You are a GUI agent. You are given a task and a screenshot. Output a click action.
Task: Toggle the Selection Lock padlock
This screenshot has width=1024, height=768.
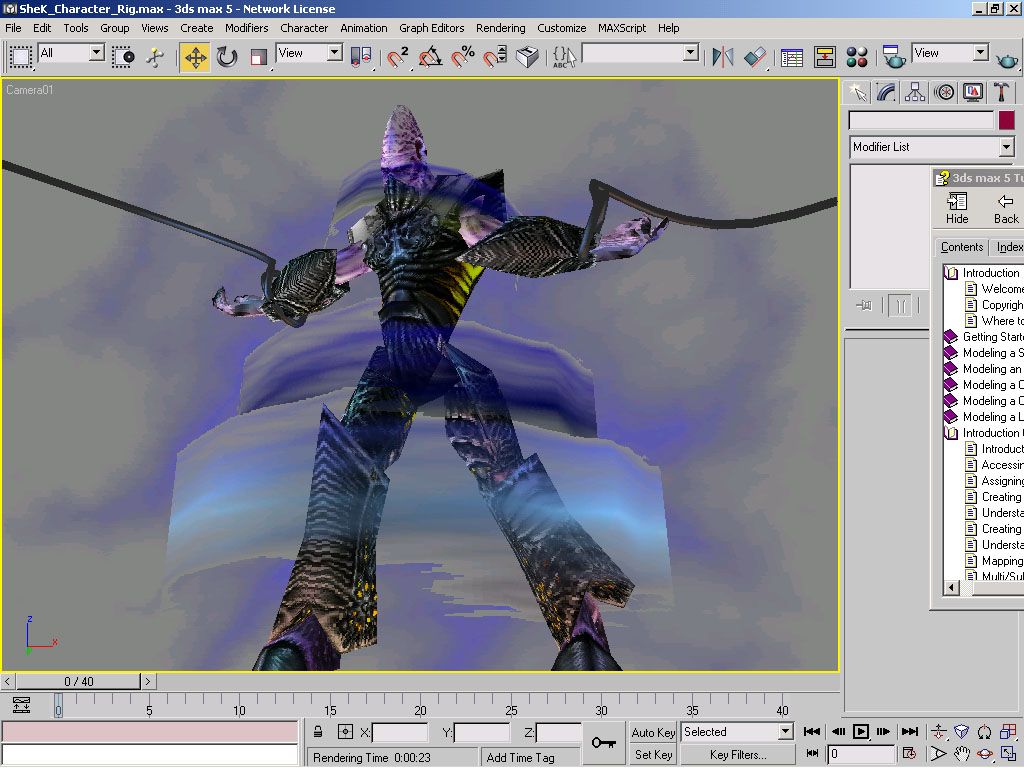pyautogui.click(x=318, y=732)
